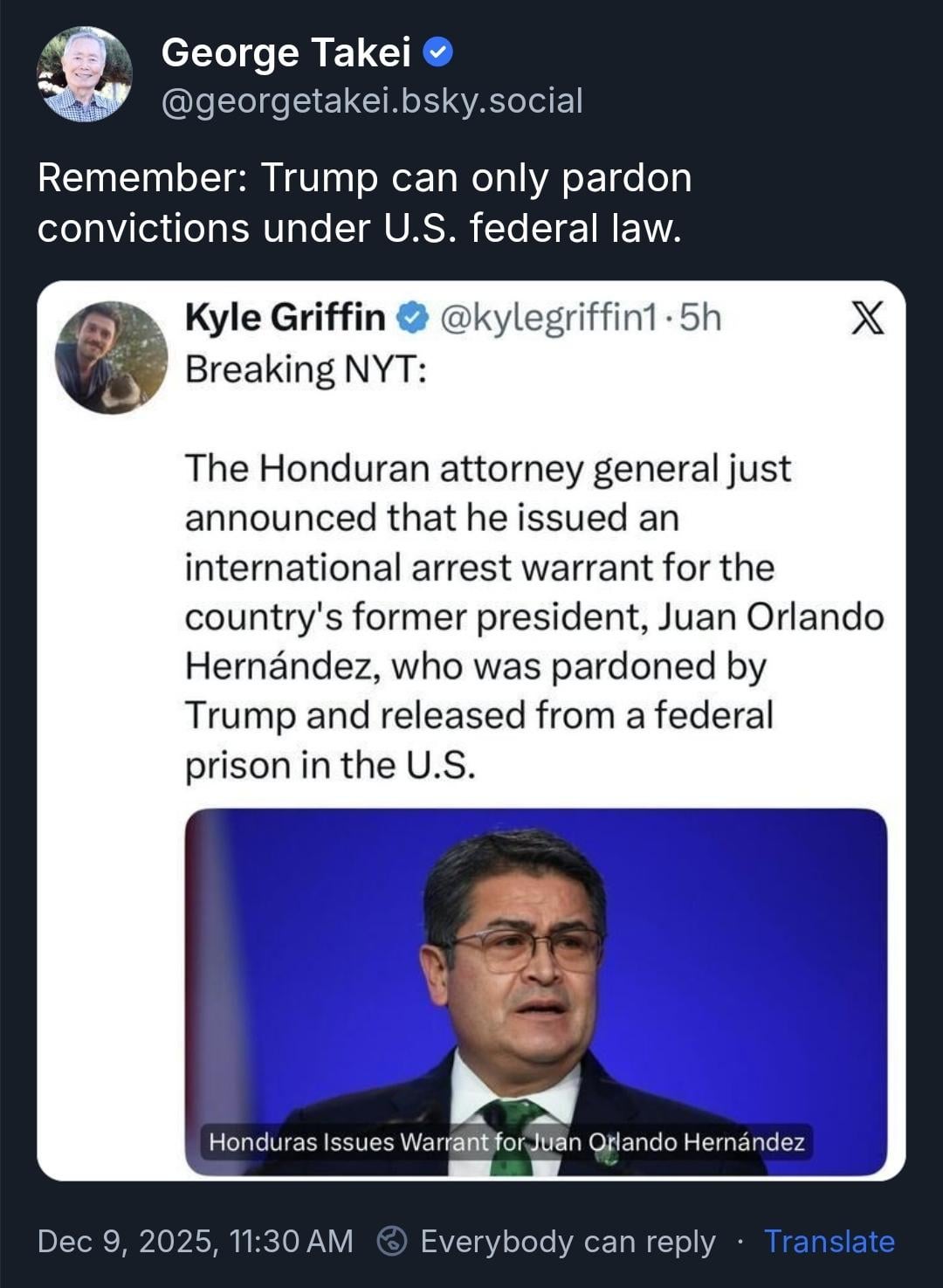
Task: Open the @georgetakei.bsky.social handle
Action: click(372, 100)
